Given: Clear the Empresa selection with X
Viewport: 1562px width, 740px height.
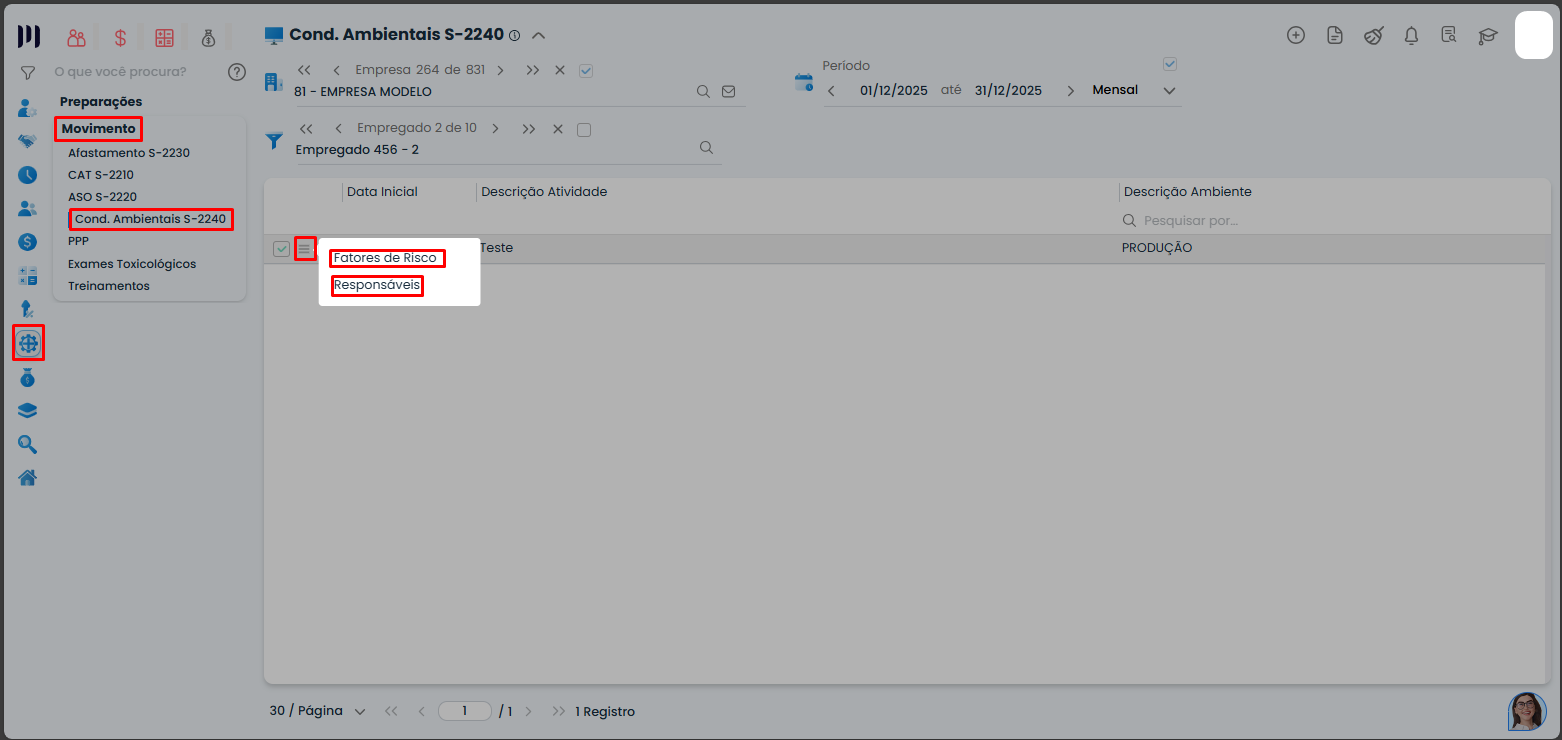Looking at the screenshot, I should click(560, 70).
